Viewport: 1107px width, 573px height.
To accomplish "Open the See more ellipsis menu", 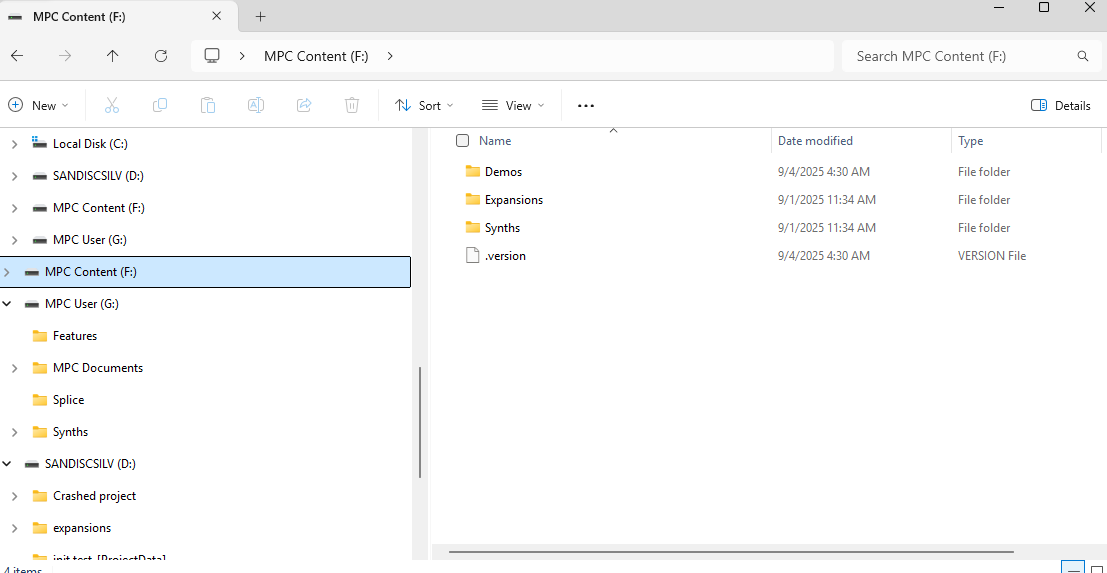I will tap(586, 106).
